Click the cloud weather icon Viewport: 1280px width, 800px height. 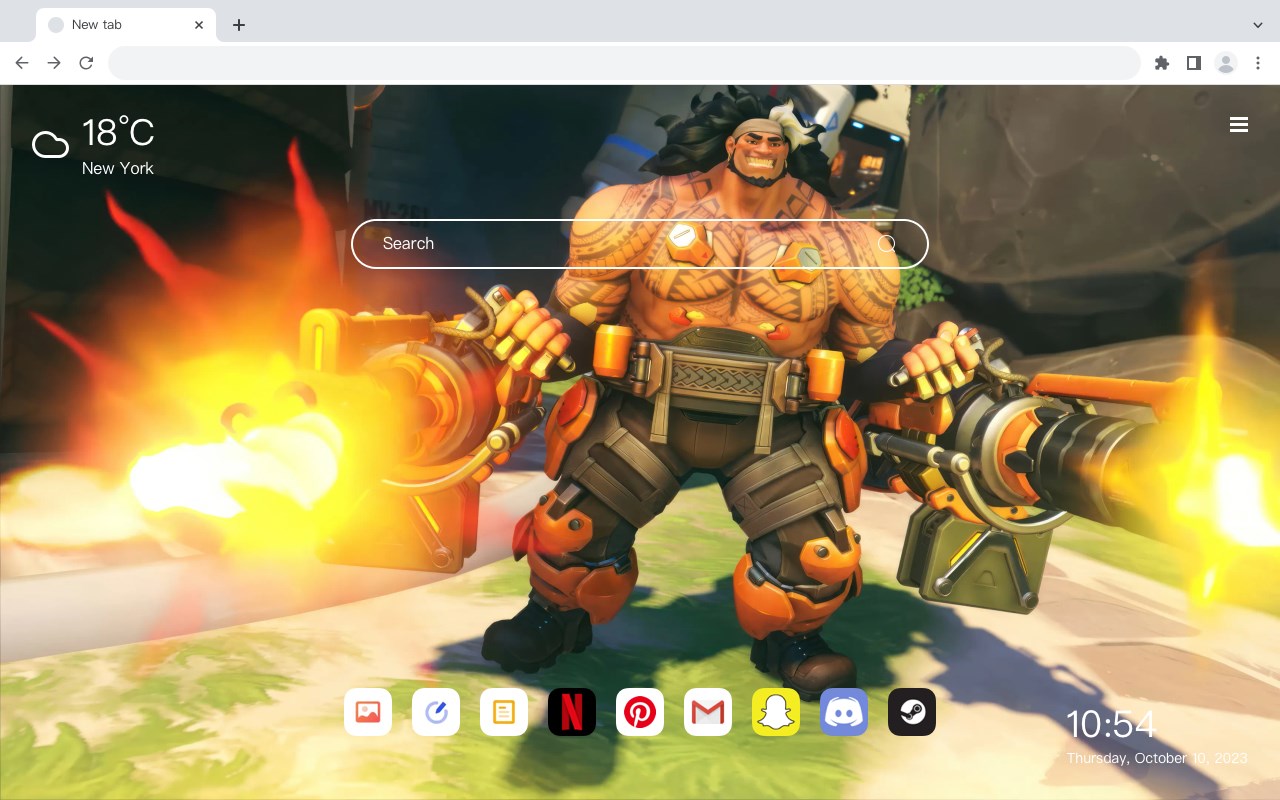tap(50, 146)
